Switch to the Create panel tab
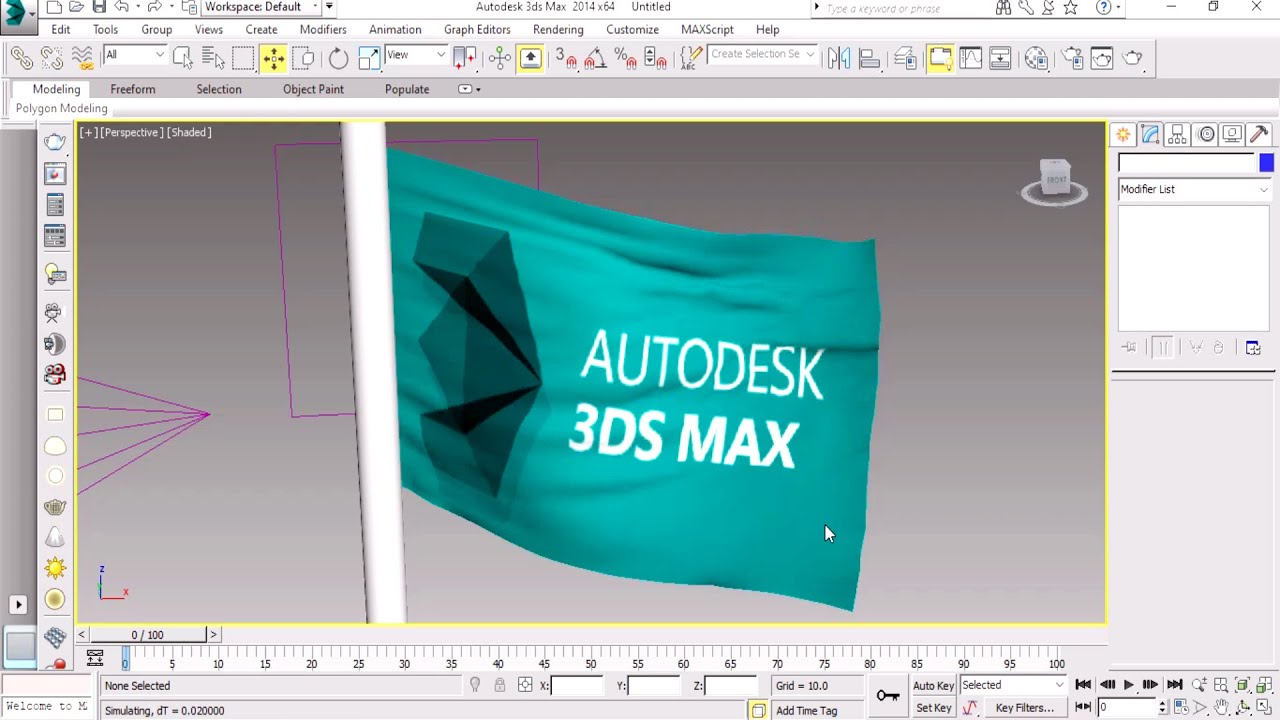This screenshot has width=1280, height=720. point(1124,134)
